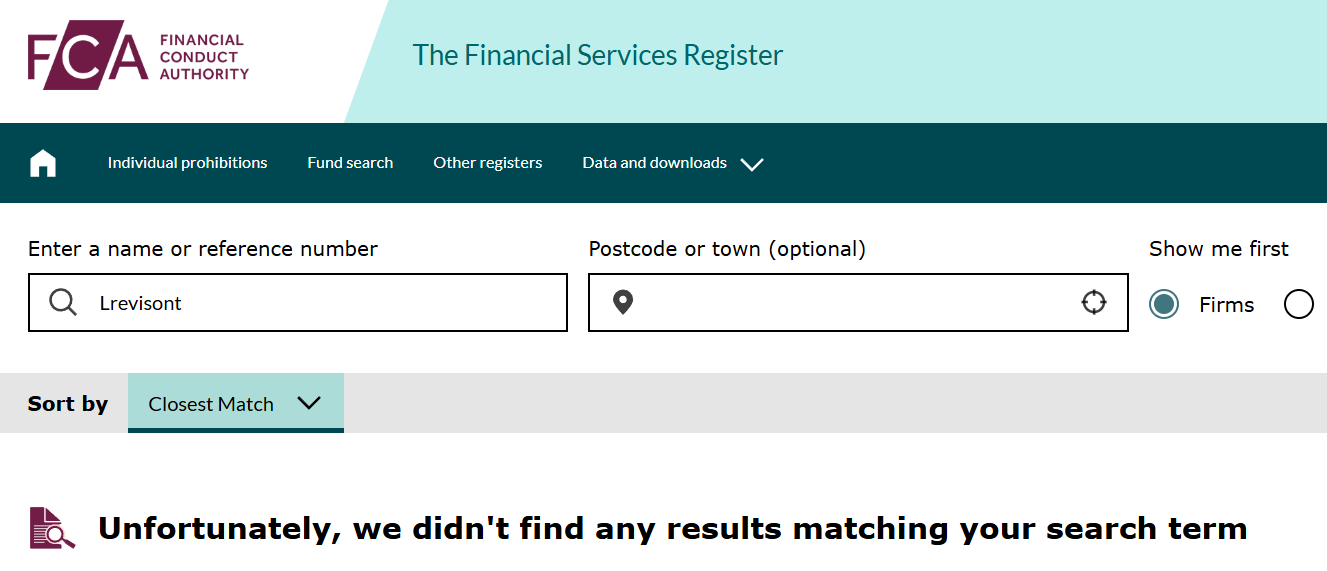Click the down arrow beside Closest Match
This screenshot has height=571, width=1327.
point(309,403)
